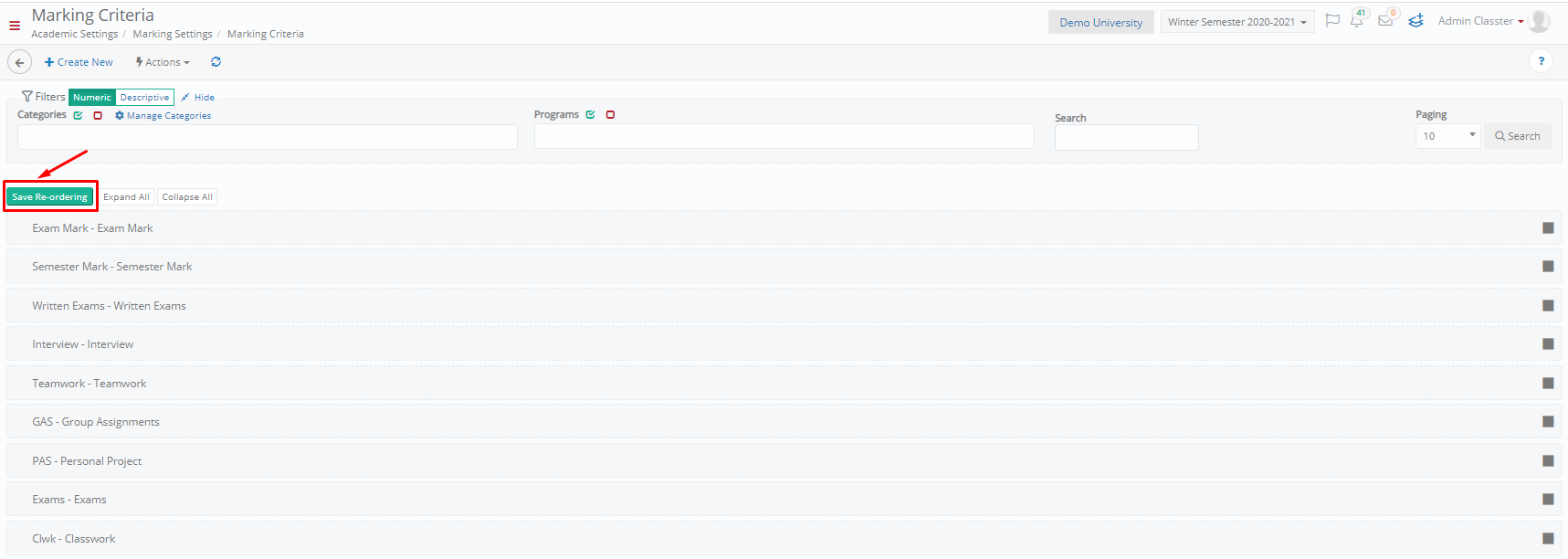Click the square icon on PAS row

click(1548, 460)
